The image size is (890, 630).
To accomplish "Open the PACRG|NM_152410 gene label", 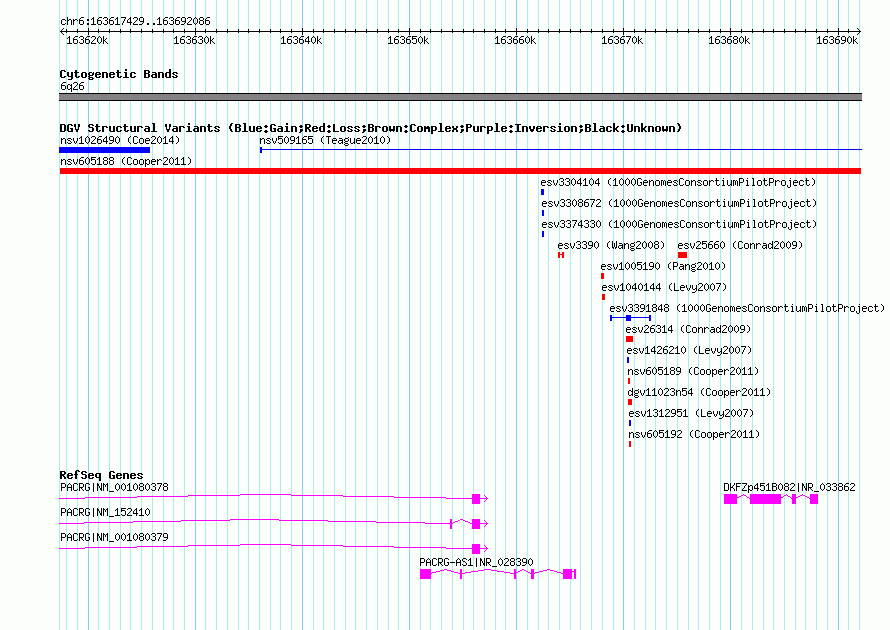I will coord(106,513).
